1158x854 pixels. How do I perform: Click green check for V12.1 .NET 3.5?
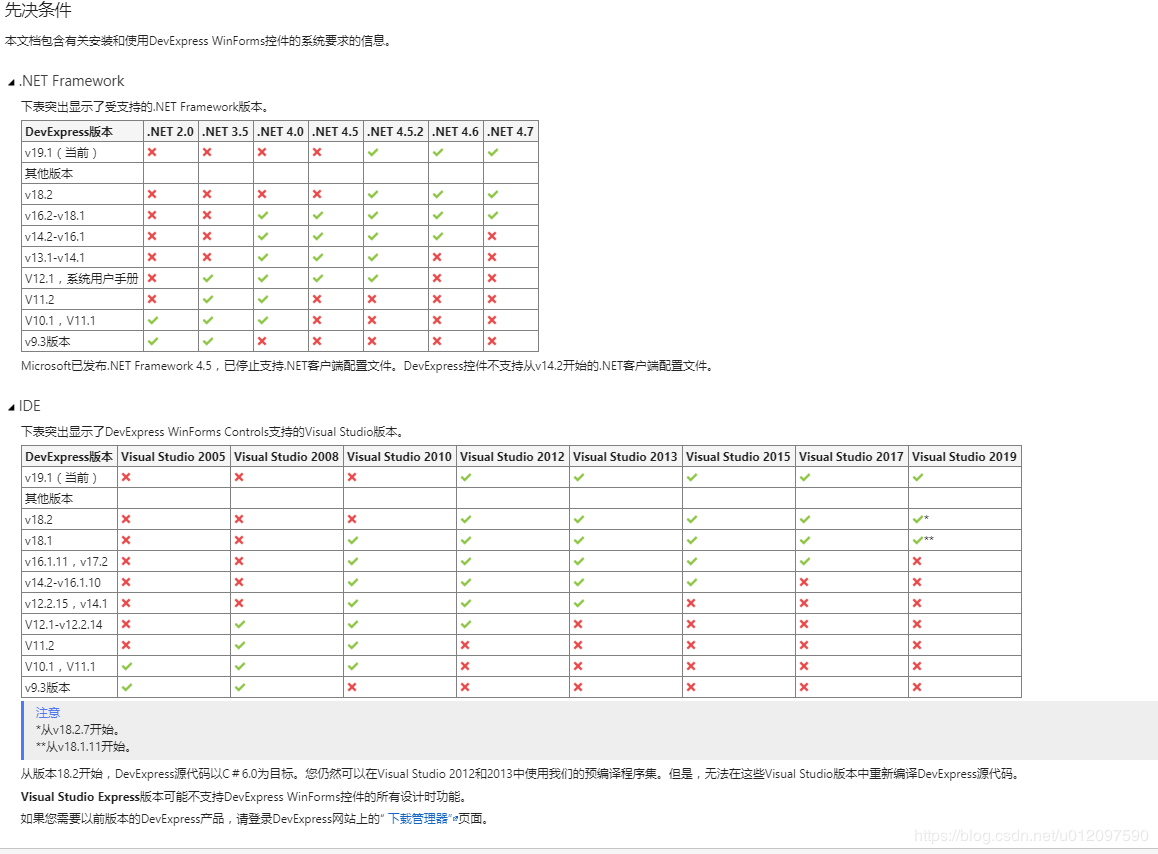tap(208, 279)
